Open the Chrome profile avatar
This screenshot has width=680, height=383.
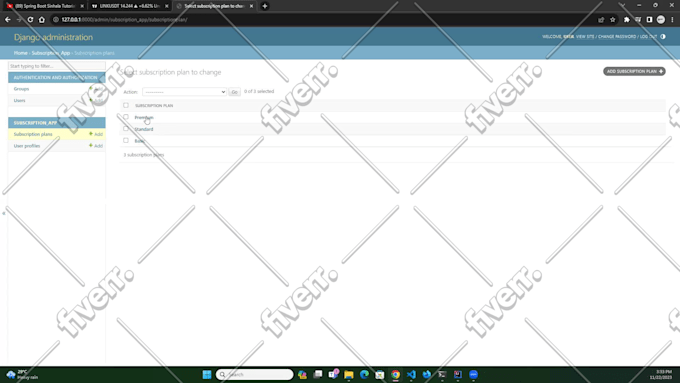point(660,20)
